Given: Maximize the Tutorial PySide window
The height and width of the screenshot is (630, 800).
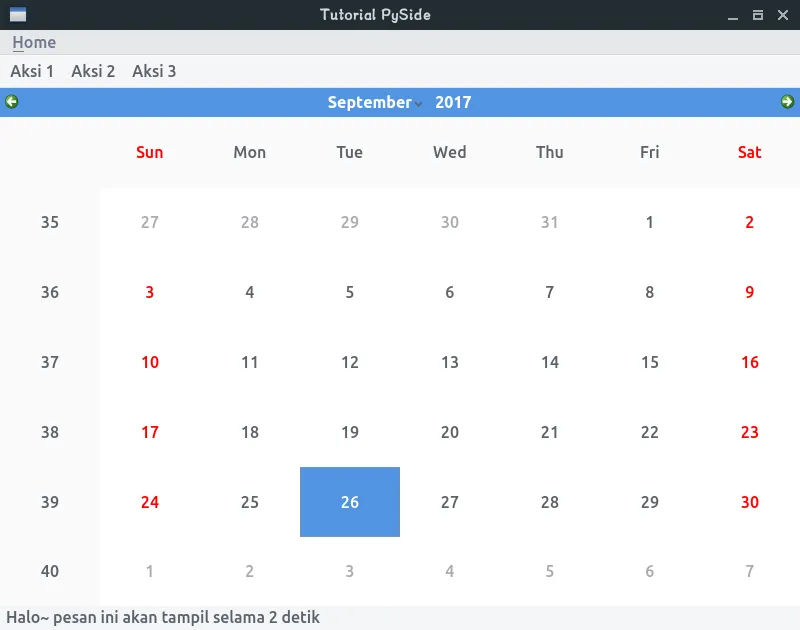Looking at the screenshot, I should click(758, 15).
